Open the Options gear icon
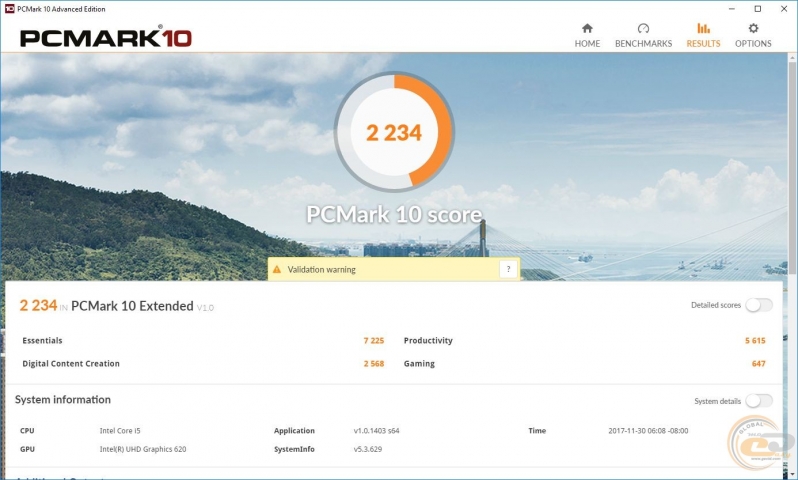This screenshot has width=798, height=480. (x=753, y=28)
